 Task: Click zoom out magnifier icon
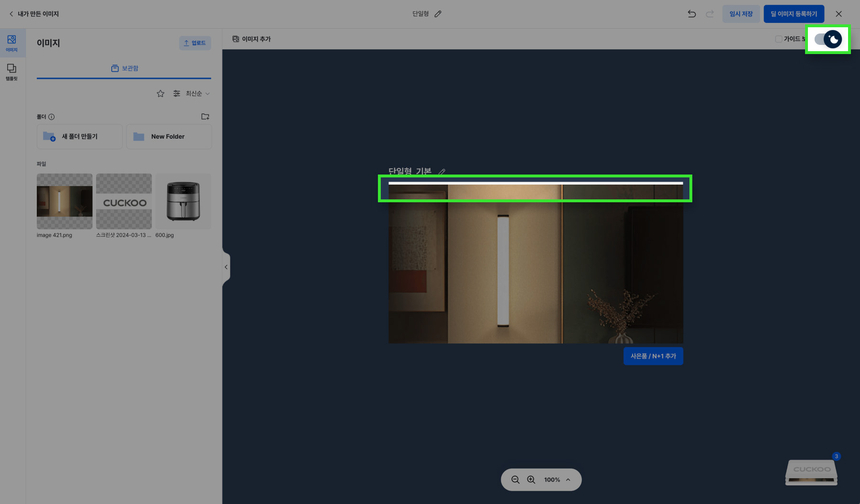click(516, 480)
